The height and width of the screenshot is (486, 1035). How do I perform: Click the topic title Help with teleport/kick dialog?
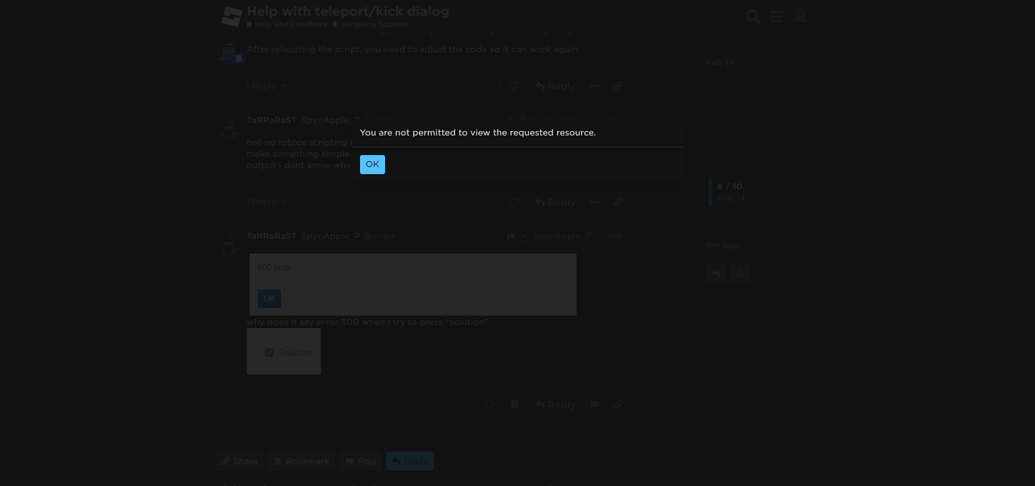point(348,11)
